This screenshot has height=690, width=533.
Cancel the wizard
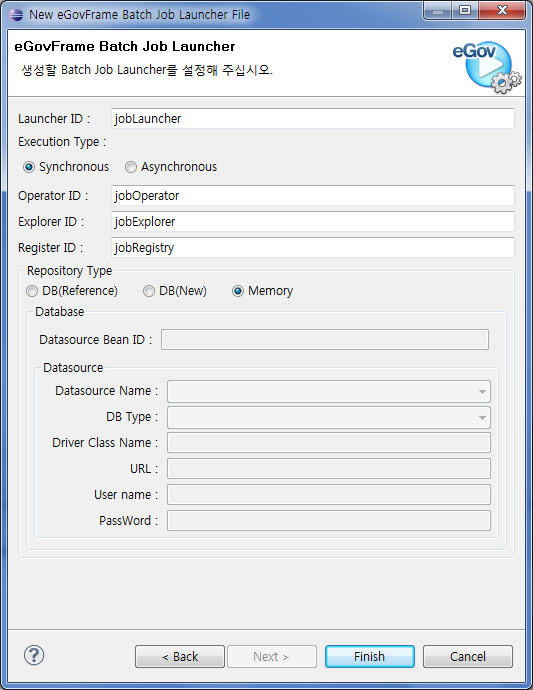coord(468,657)
